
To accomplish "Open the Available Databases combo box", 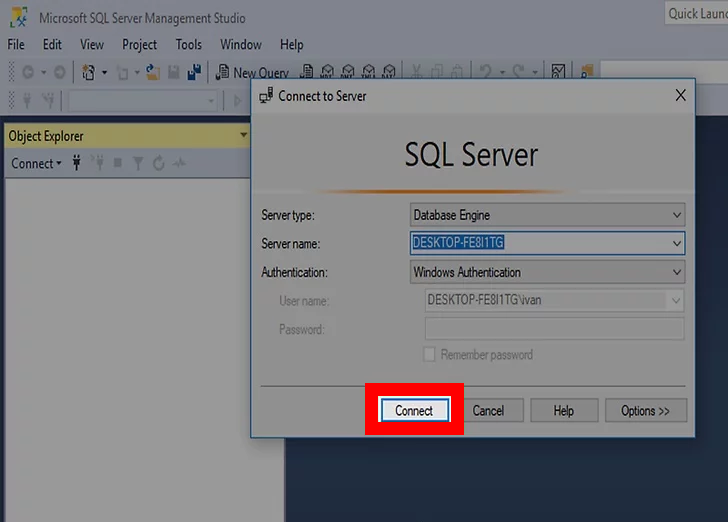I will click(142, 100).
